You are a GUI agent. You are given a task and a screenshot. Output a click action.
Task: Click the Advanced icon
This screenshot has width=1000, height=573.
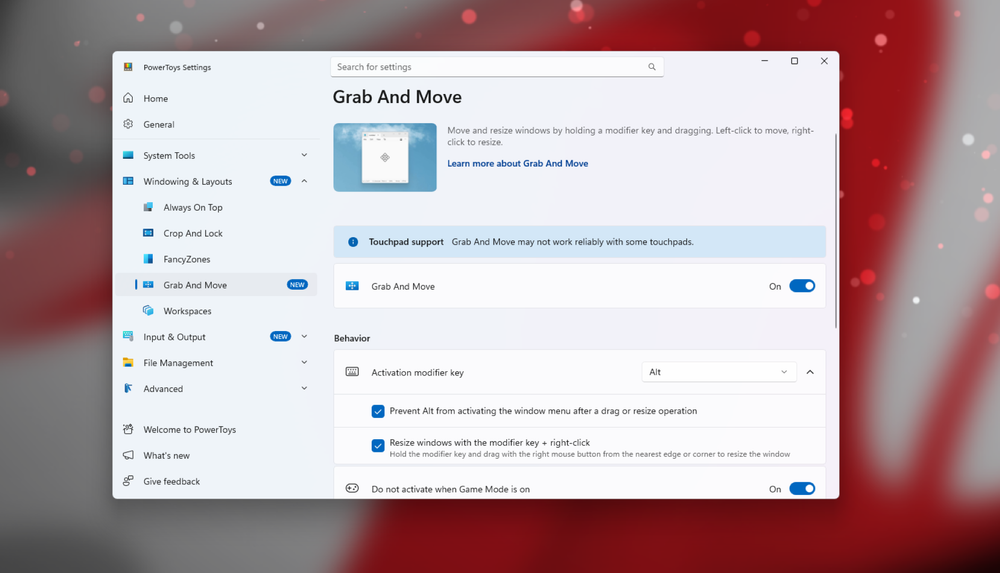[128, 388]
